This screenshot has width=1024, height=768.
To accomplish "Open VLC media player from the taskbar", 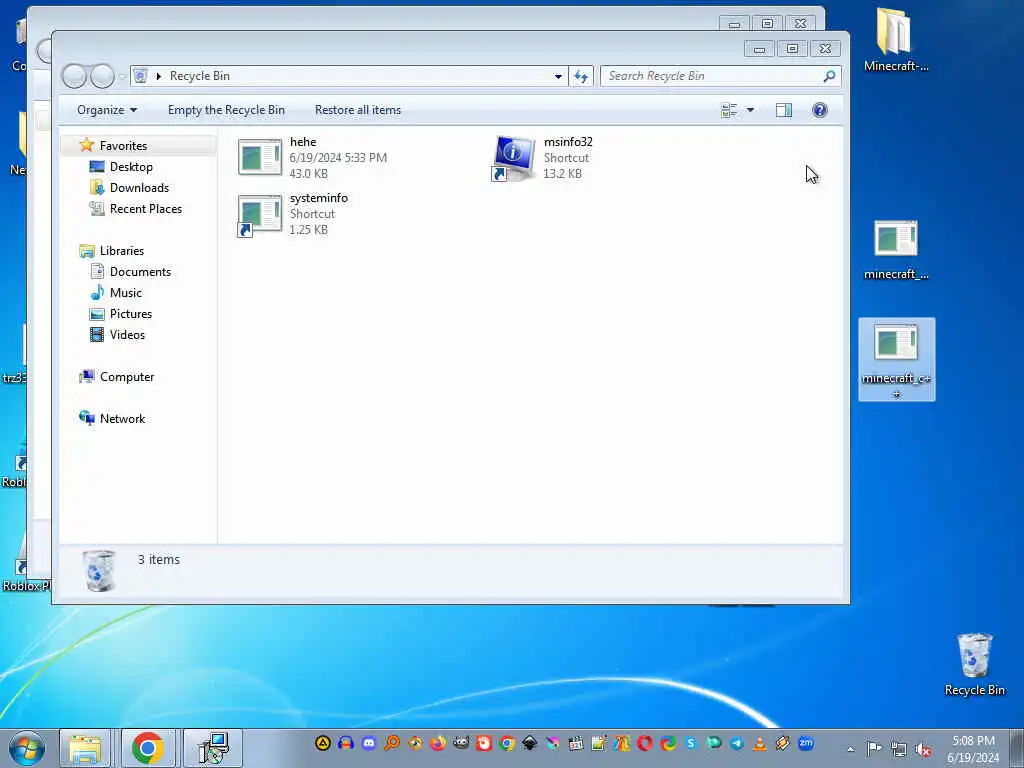I will coord(760,743).
